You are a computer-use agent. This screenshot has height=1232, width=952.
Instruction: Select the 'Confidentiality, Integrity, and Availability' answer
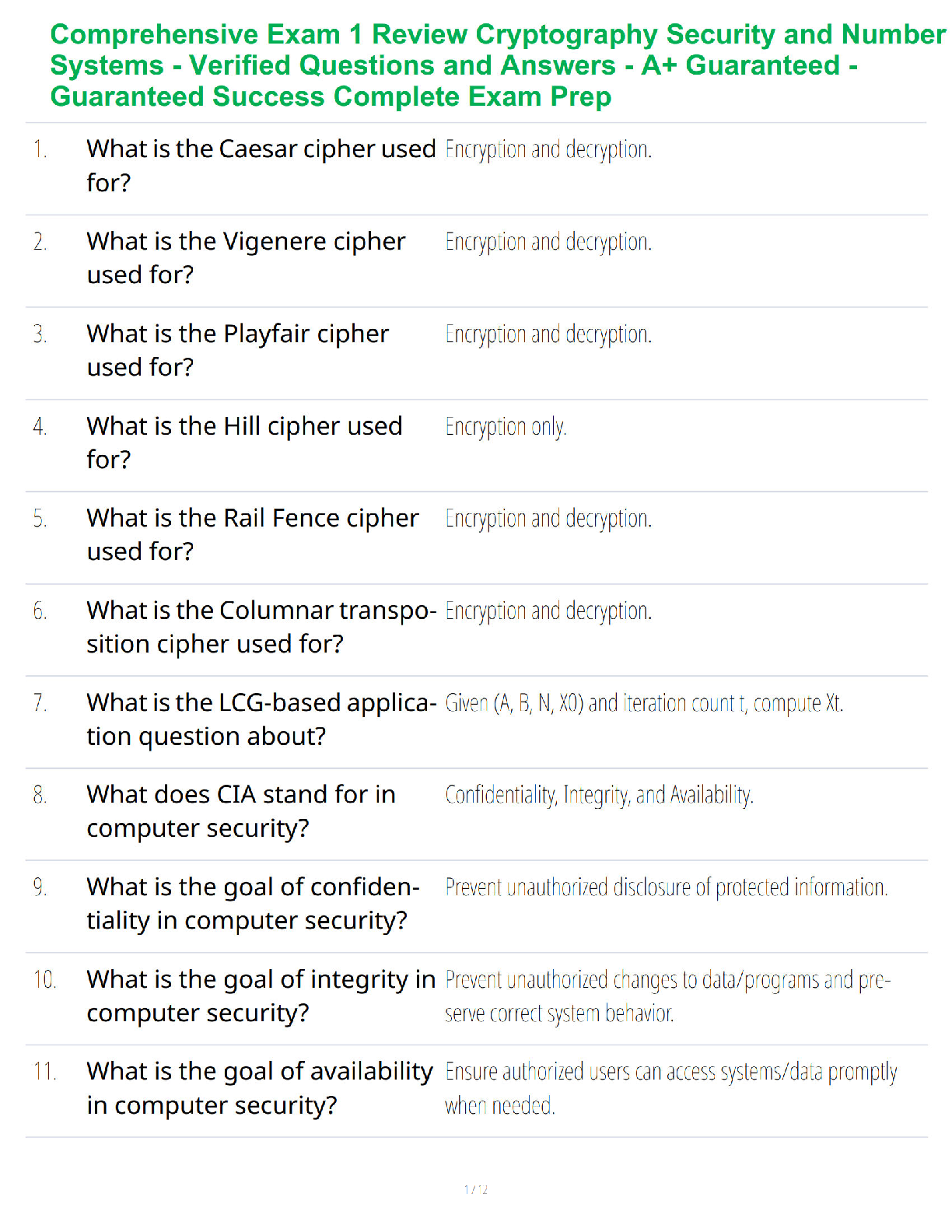599,795
